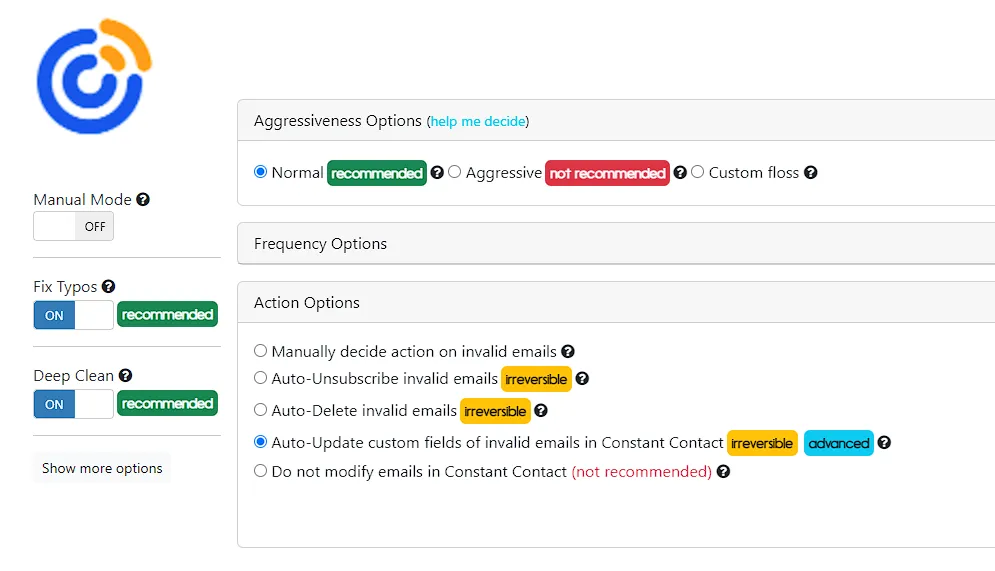Toggle the Deep Clean ON switch
The width and height of the screenshot is (995, 571).
(x=74, y=404)
